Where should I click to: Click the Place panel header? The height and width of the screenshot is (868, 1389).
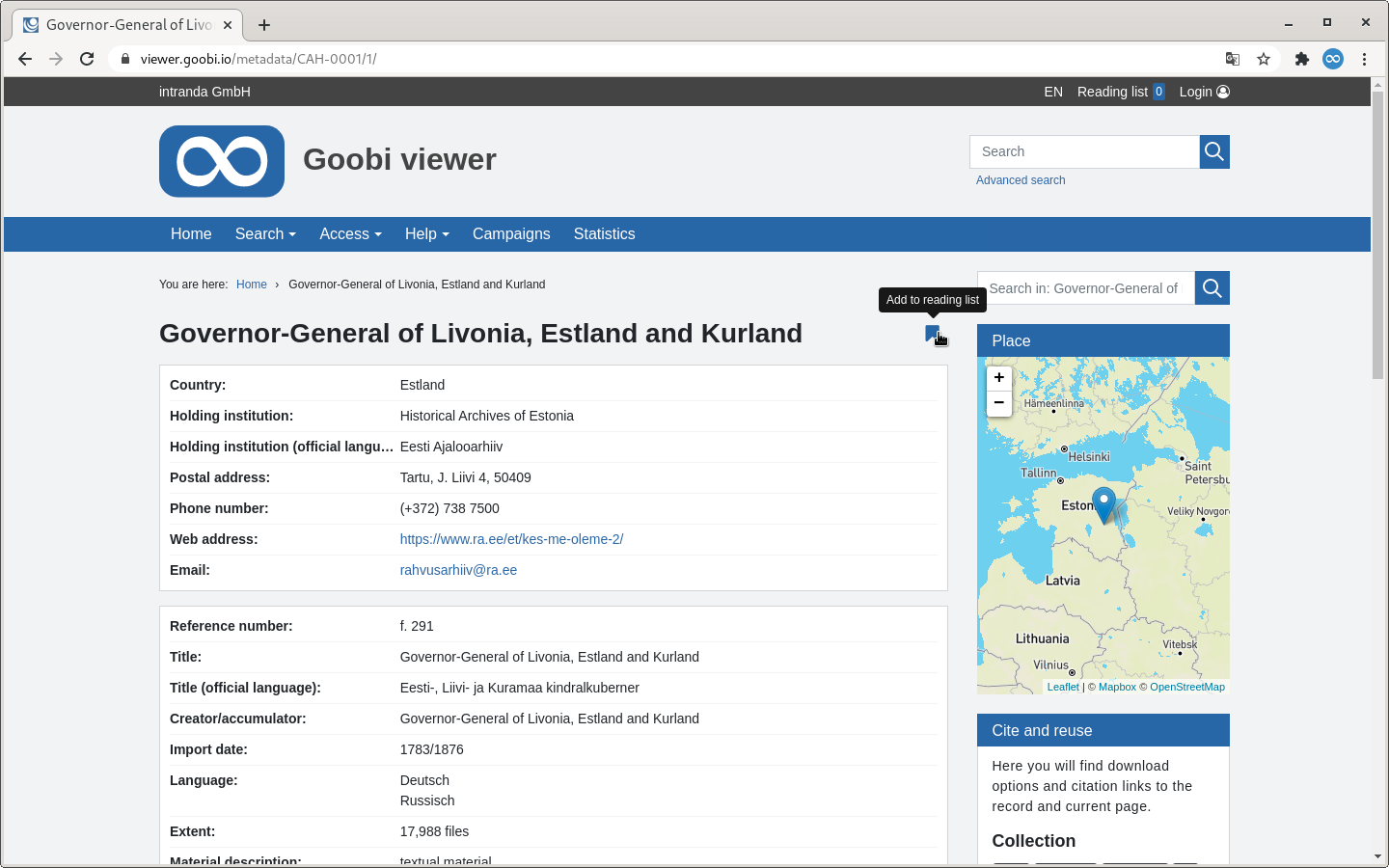coord(1103,340)
